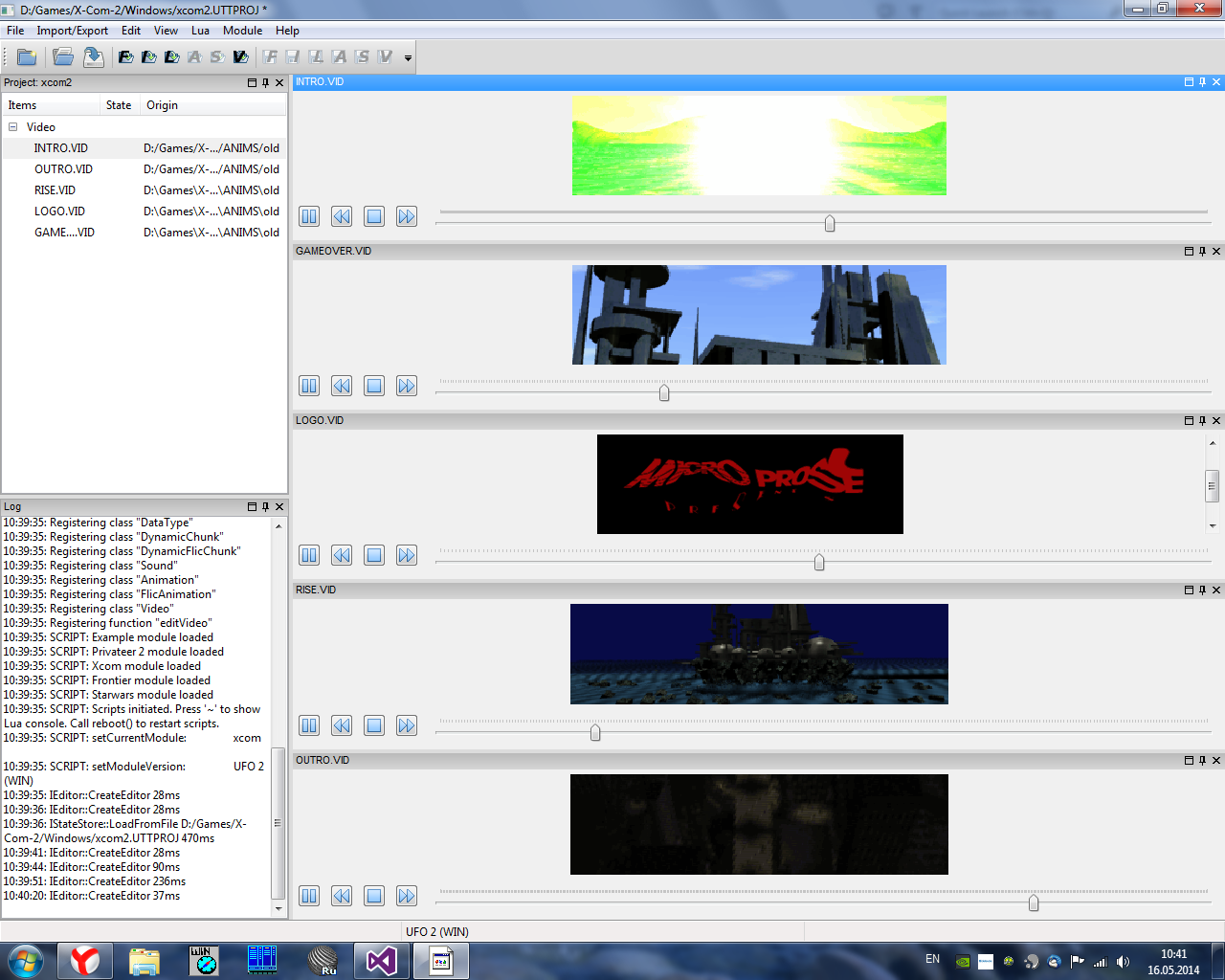Toggle pin on the Log panel
Viewport: 1225px width, 980px height.
pyautogui.click(x=266, y=507)
